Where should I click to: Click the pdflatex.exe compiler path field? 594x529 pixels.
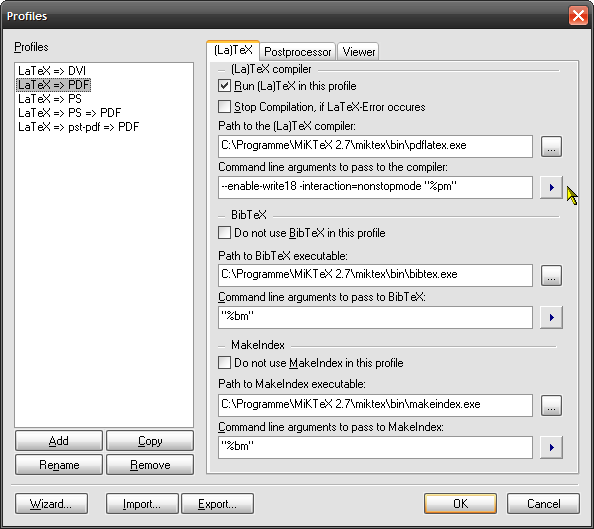coord(375,146)
